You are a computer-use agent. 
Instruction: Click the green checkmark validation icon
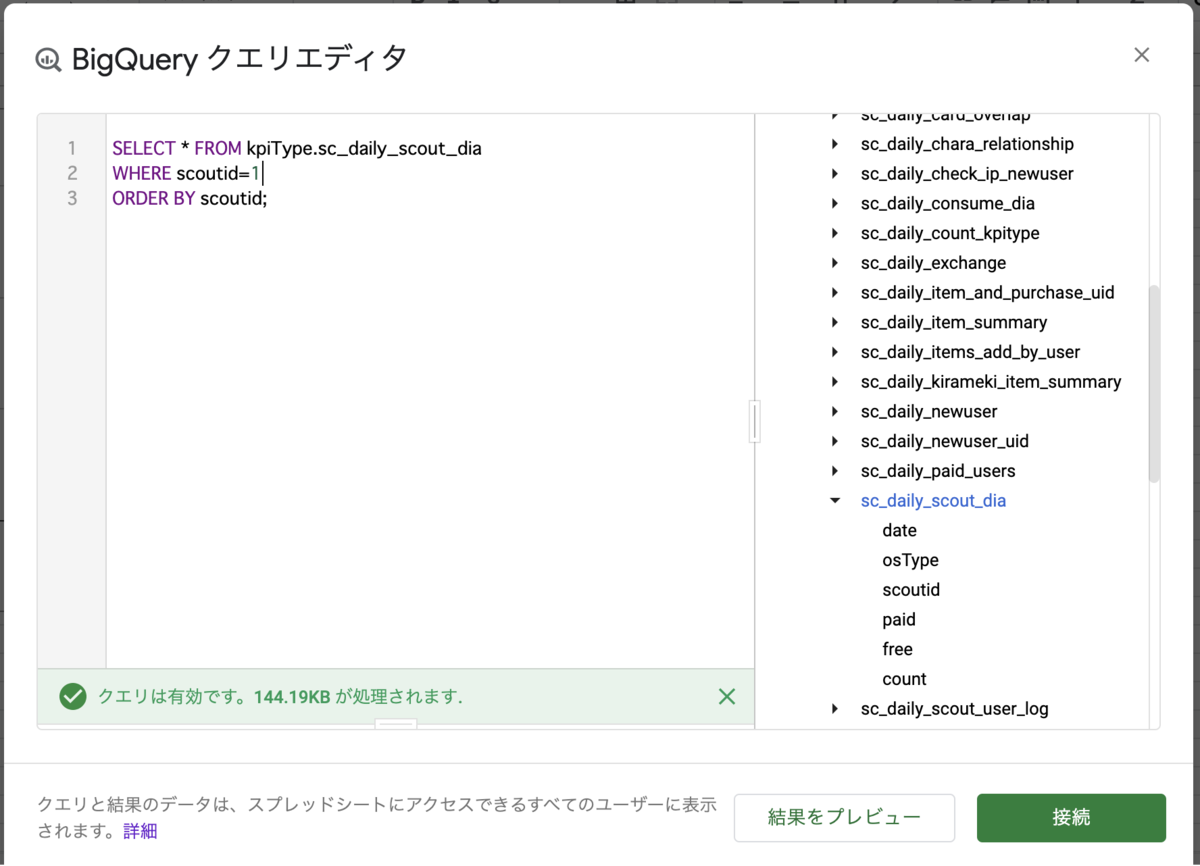(72, 696)
